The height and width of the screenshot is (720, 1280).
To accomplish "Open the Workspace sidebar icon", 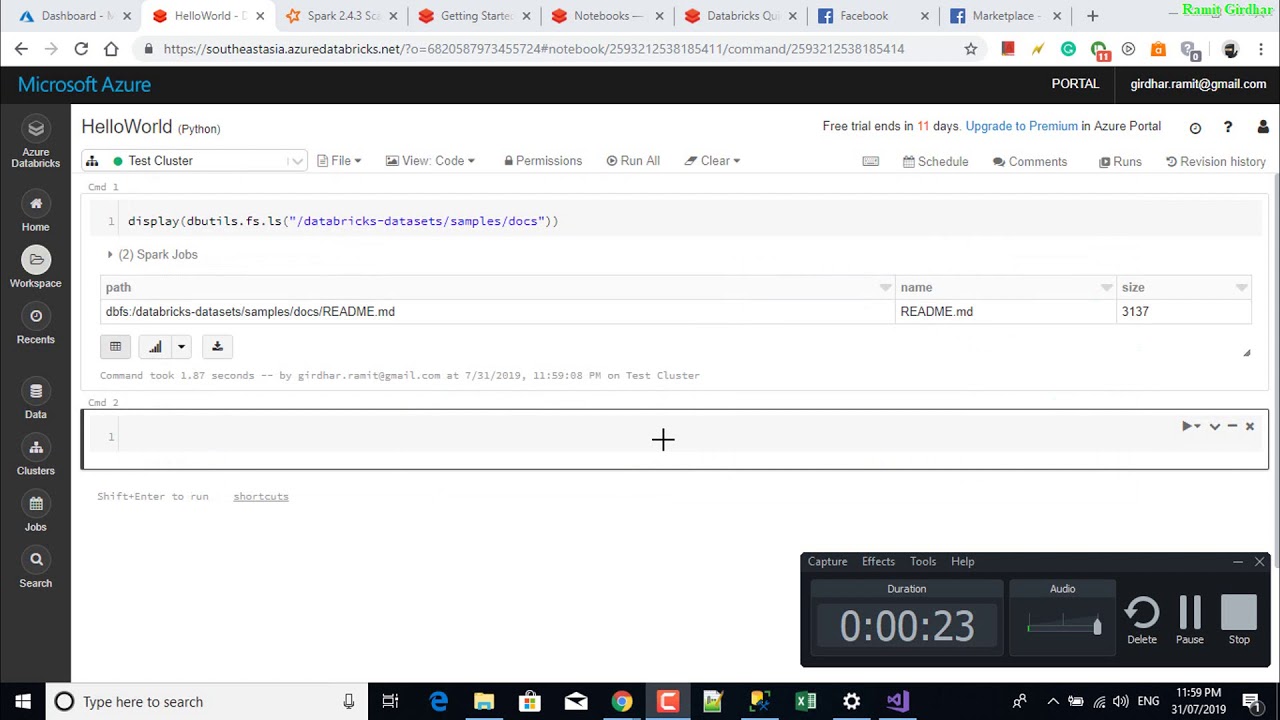I will [x=36, y=268].
